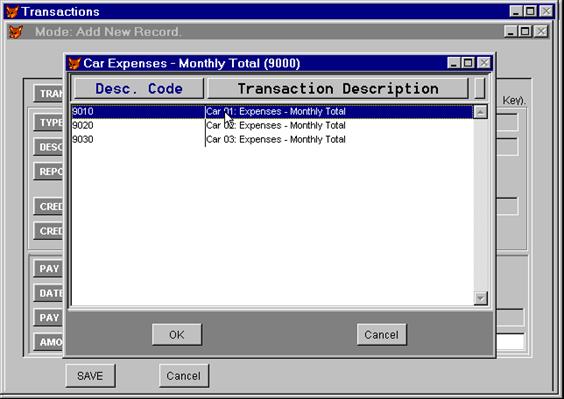Minimize the Transactions main window
564x399 pixels.
click(x=516, y=11)
